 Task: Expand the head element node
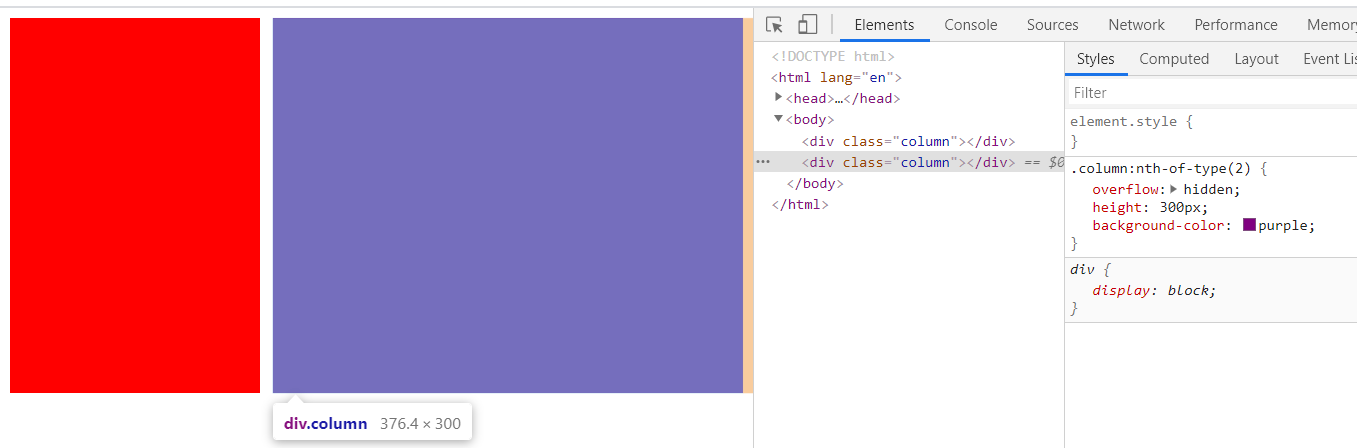point(779,98)
